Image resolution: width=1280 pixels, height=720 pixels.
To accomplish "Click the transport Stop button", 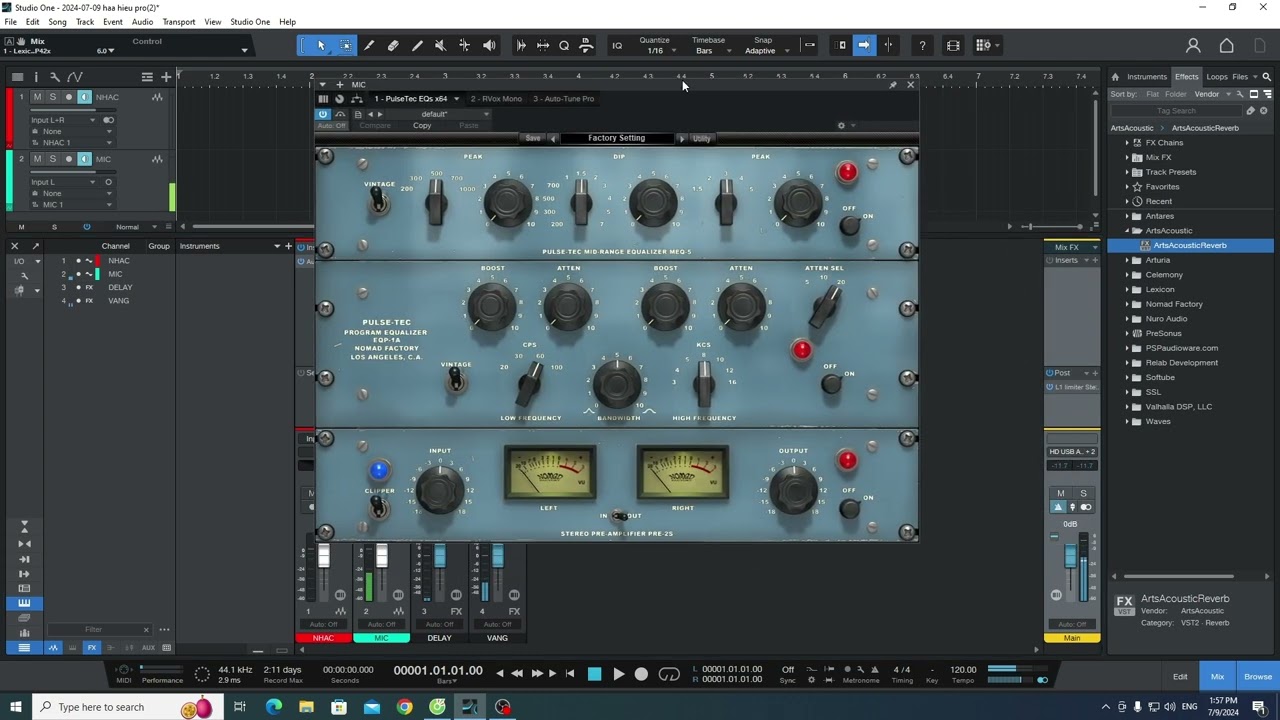I will tap(594, 674).
